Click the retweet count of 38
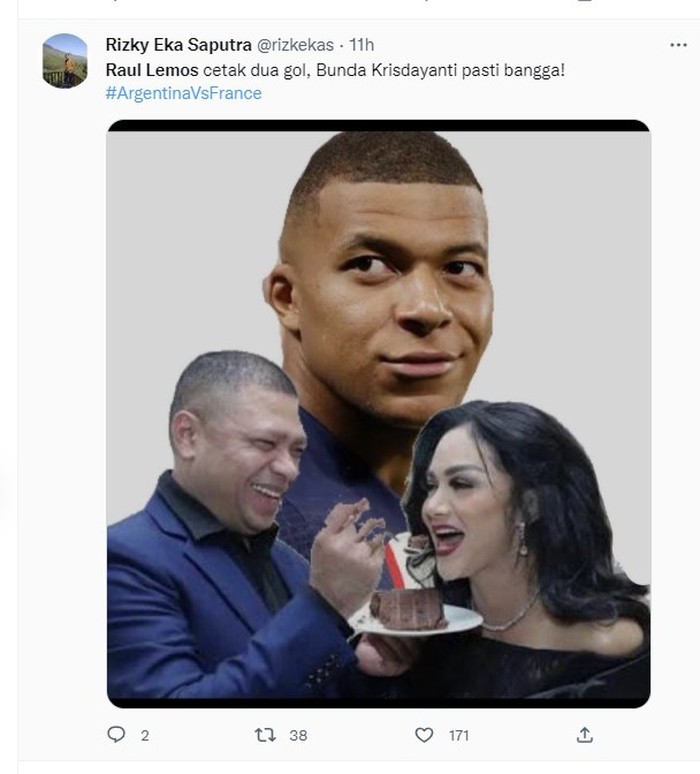700x774 pixels. point(298,735)
